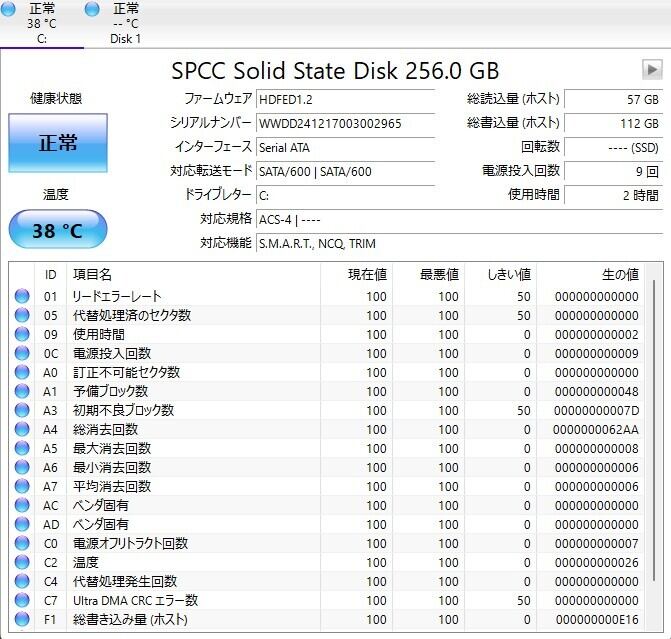Select the リードエラーレート attribute name

[117, 296]
